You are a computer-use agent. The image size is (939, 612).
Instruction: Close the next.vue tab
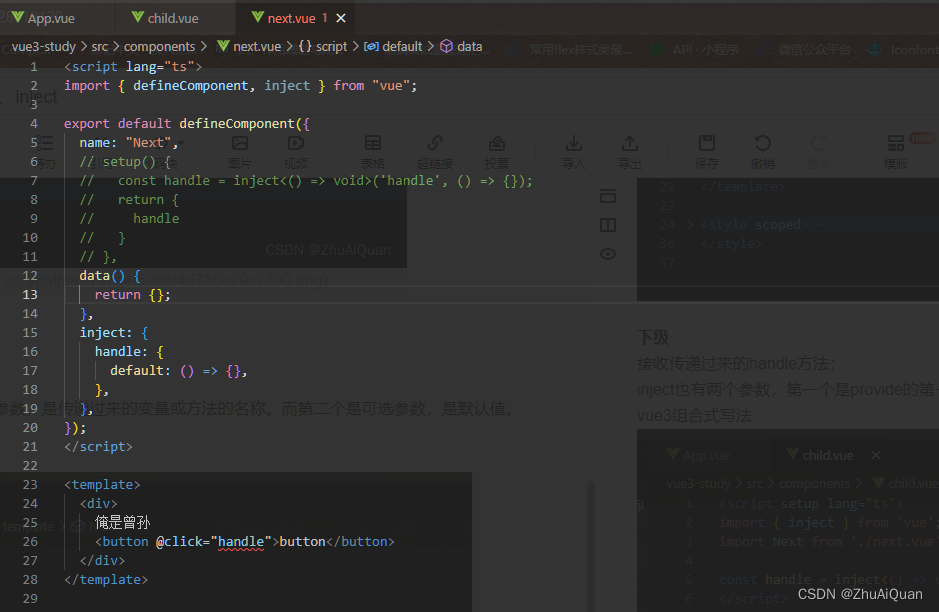coord(341,18)
